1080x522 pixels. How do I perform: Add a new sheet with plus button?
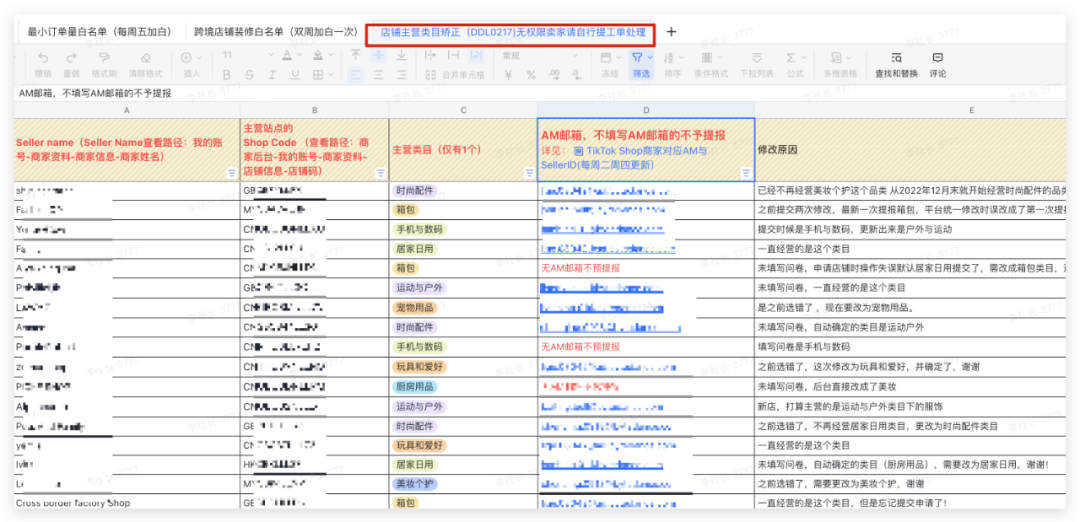click(672, 32)
